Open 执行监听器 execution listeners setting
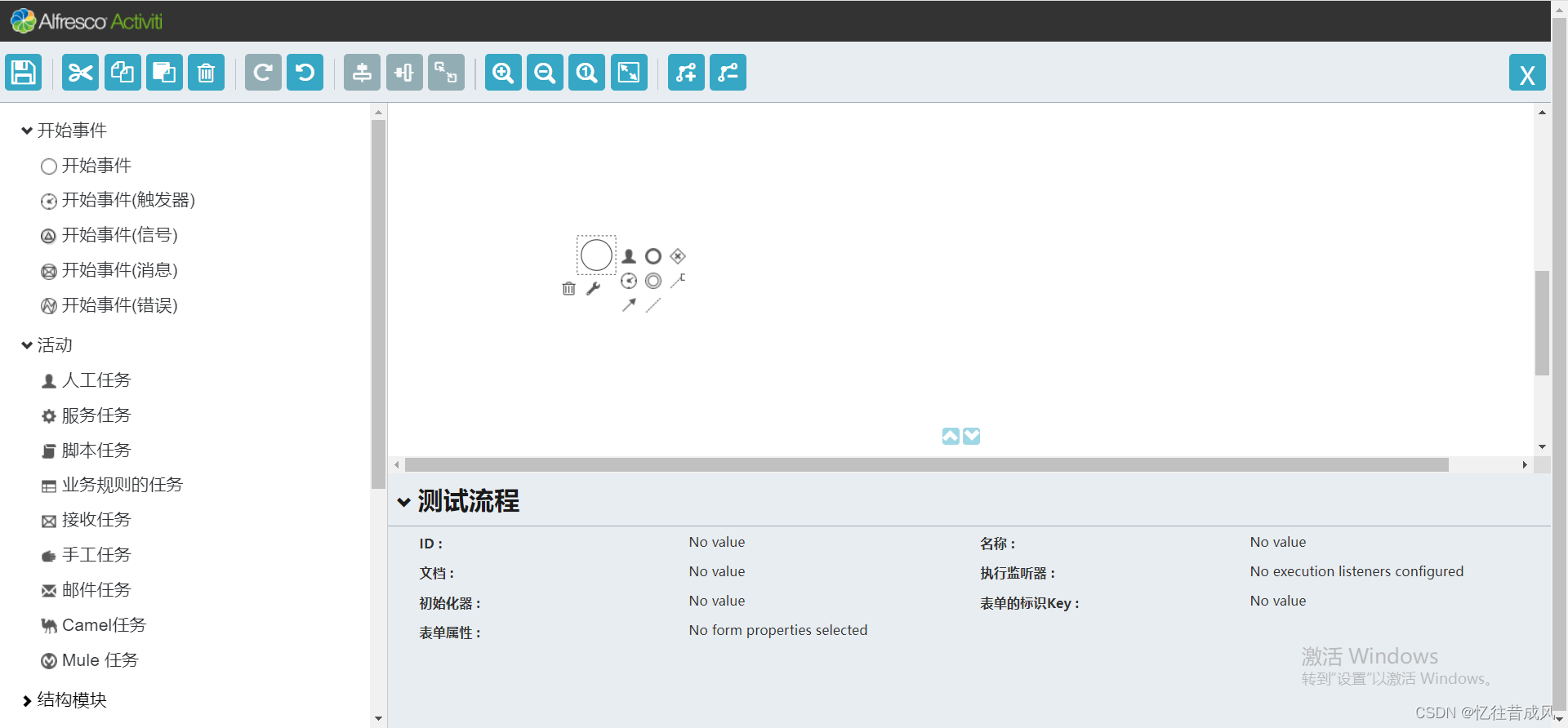Screen dimensions: 1568x728 pyautogui.click(x=1356, y=571)
